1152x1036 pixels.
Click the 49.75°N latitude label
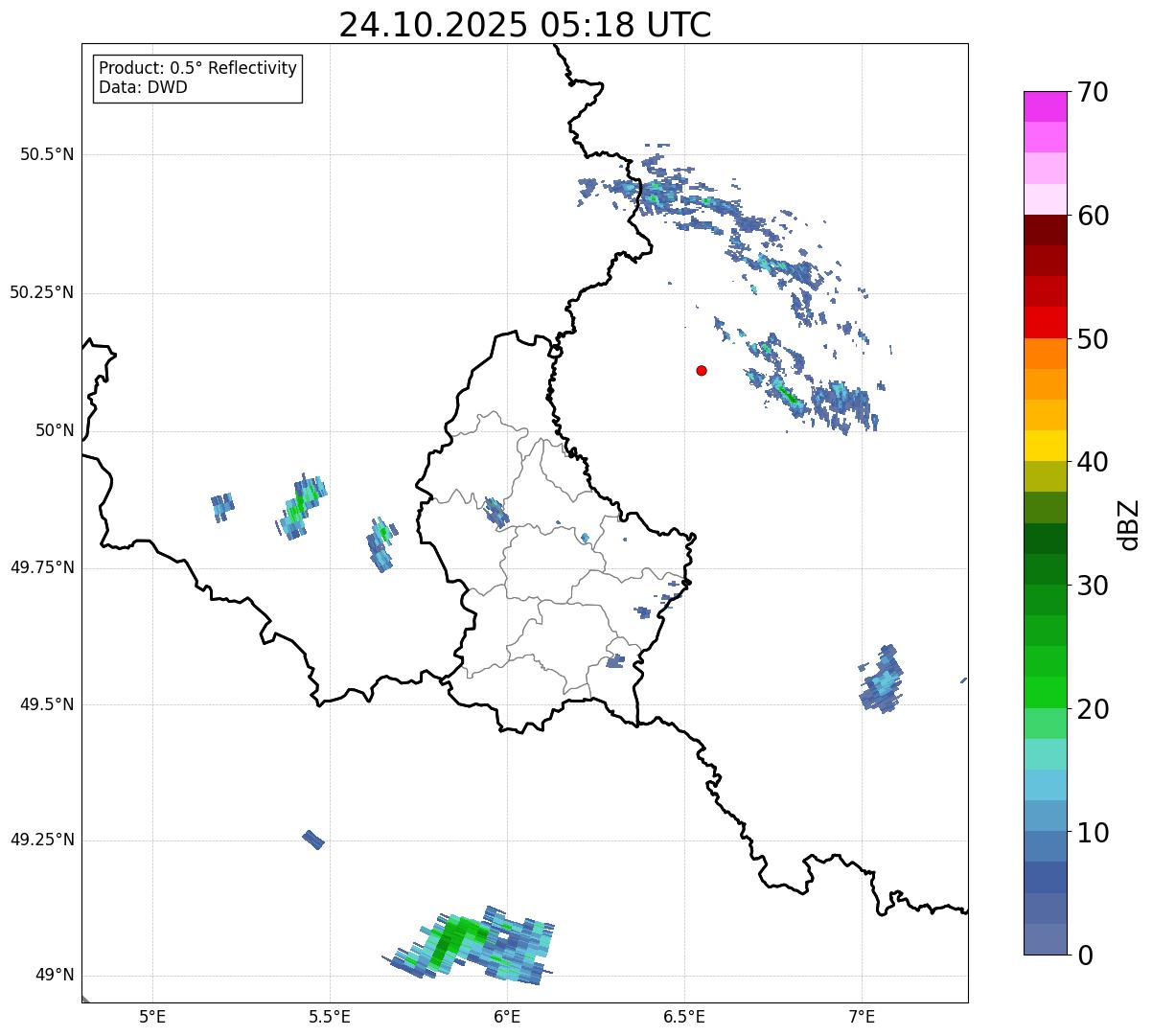(x=42, y=567)
